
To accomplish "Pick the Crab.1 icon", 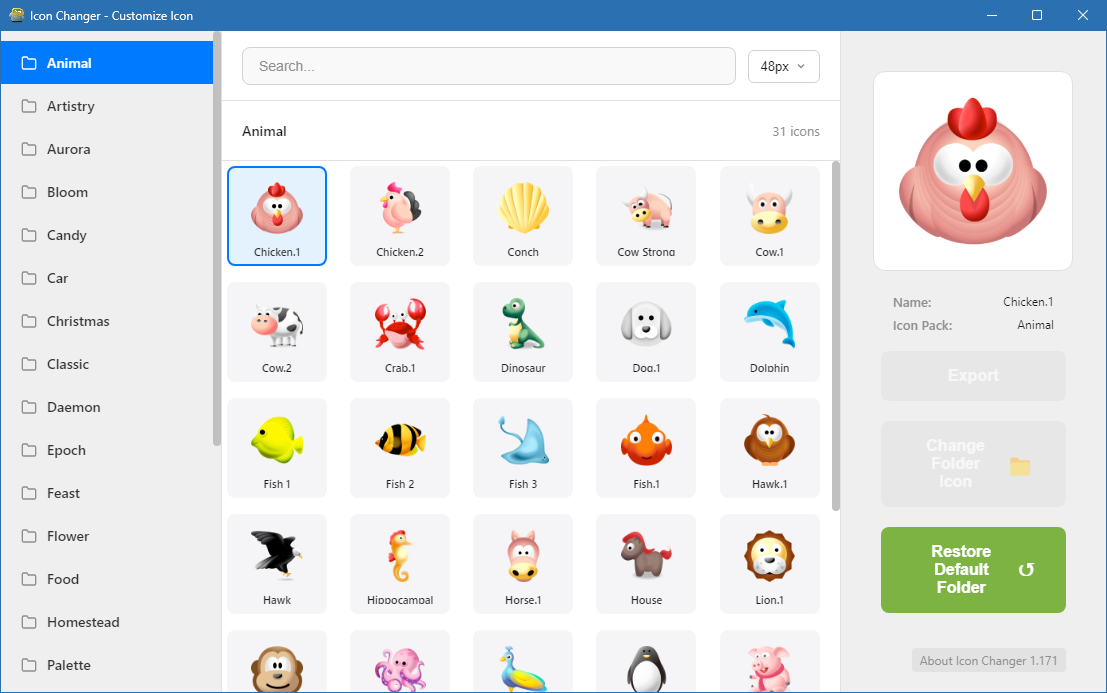I will [x=400, y=332].
